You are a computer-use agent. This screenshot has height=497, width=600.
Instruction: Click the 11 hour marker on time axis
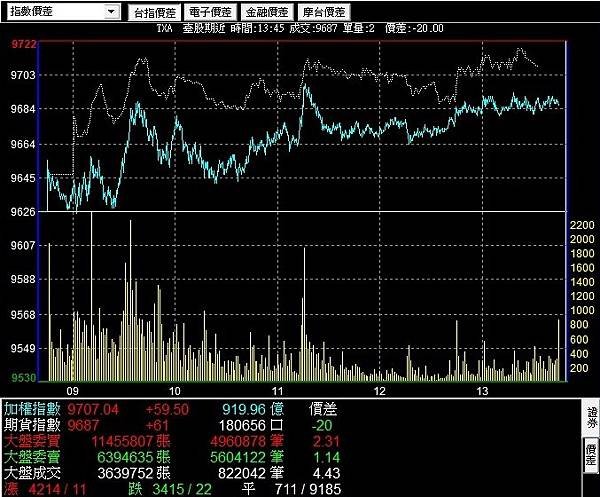(x=277, y=391)
